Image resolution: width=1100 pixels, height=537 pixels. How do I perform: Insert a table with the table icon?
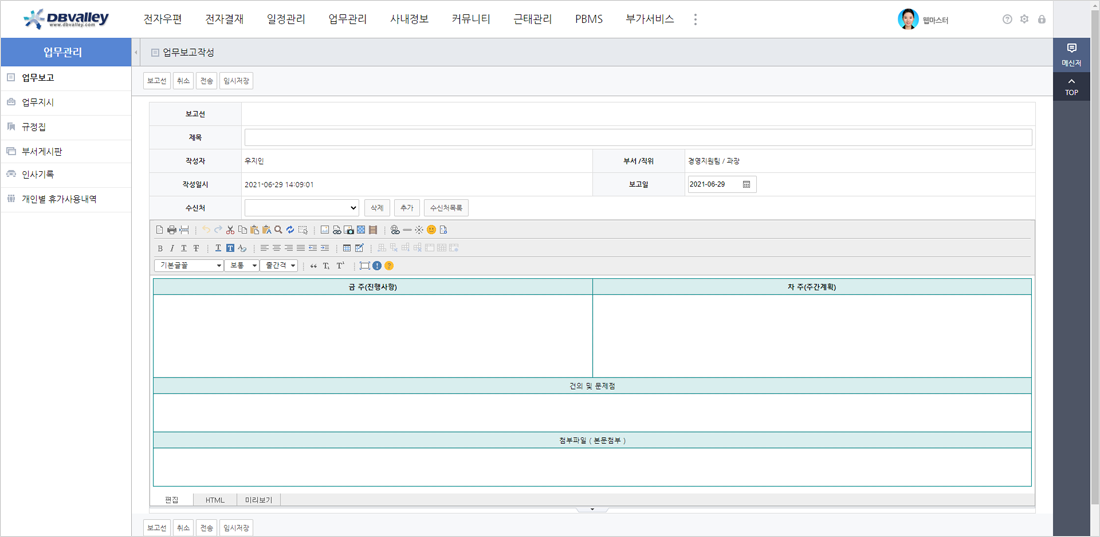tap(347, 248)
